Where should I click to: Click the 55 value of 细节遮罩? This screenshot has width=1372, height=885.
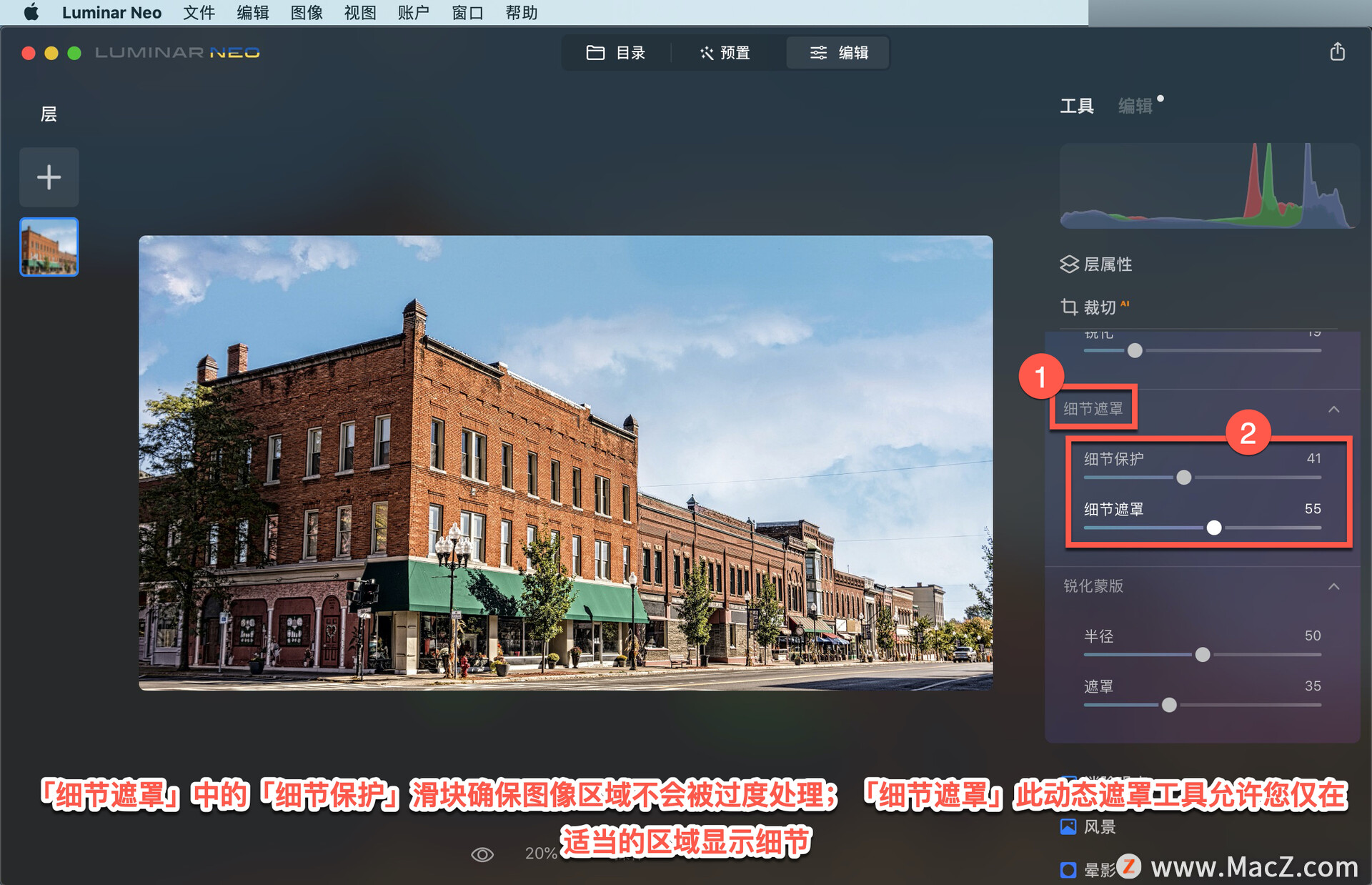point(1313,509)
